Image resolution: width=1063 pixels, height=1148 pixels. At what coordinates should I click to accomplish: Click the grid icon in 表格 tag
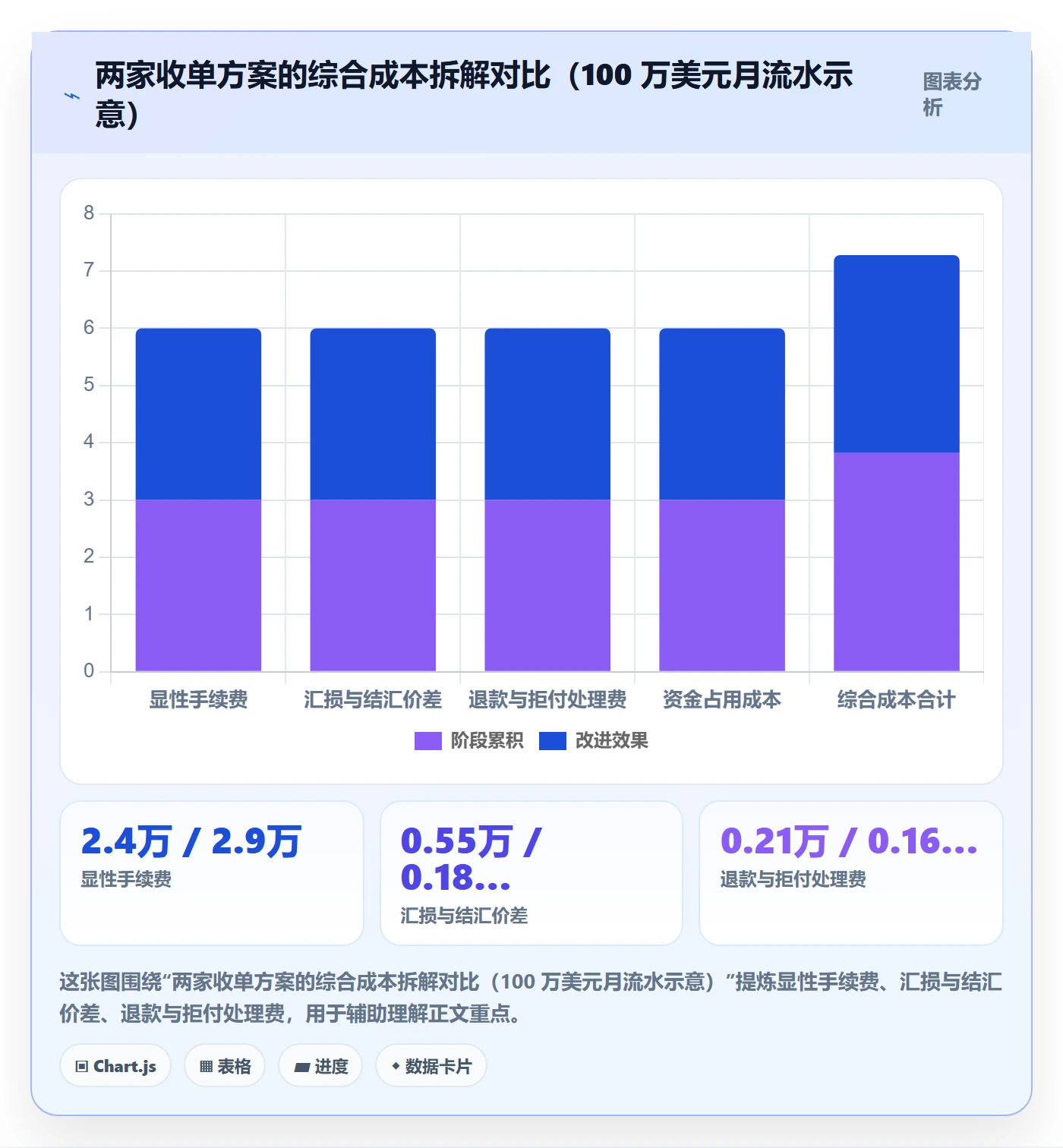(206, 1067)
